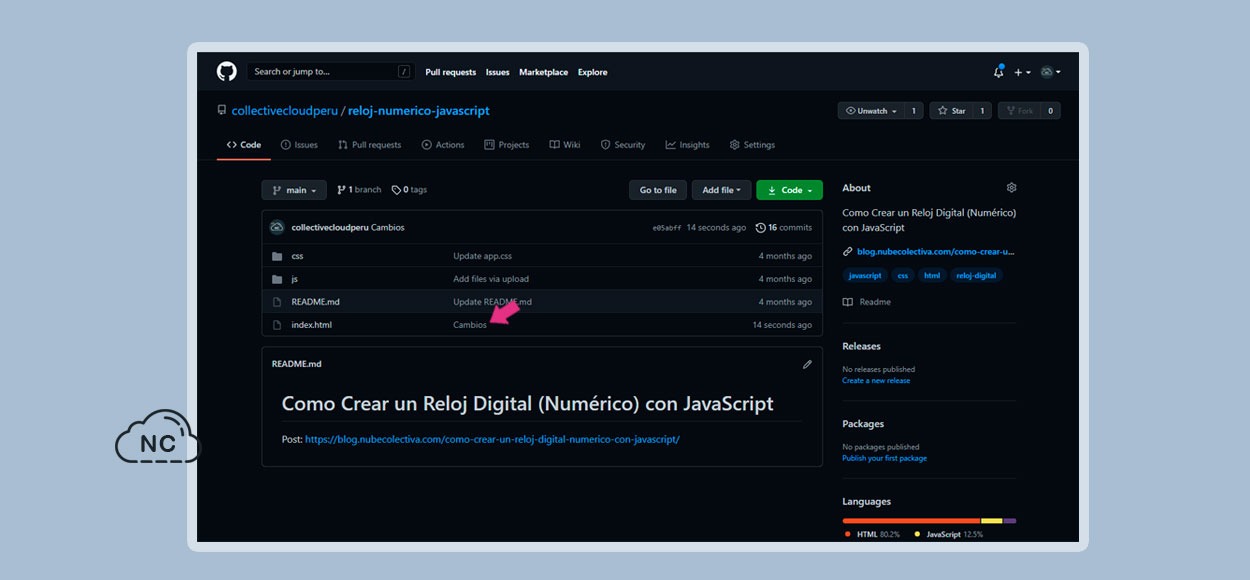1250x580 pixels.
Task: Click the Go to file button
Action: click(658, 190)
